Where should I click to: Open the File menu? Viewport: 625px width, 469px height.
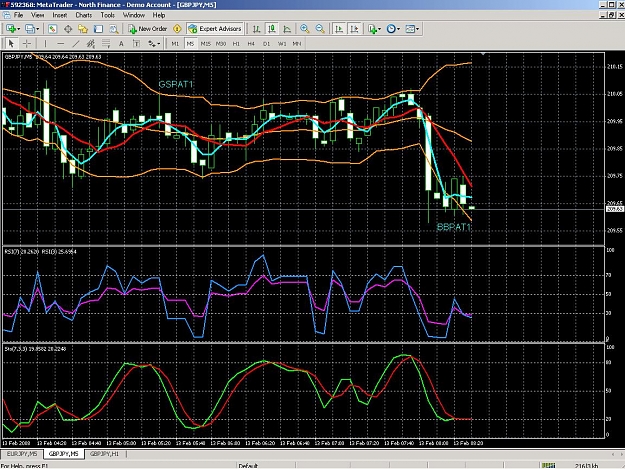click(18, 15)
